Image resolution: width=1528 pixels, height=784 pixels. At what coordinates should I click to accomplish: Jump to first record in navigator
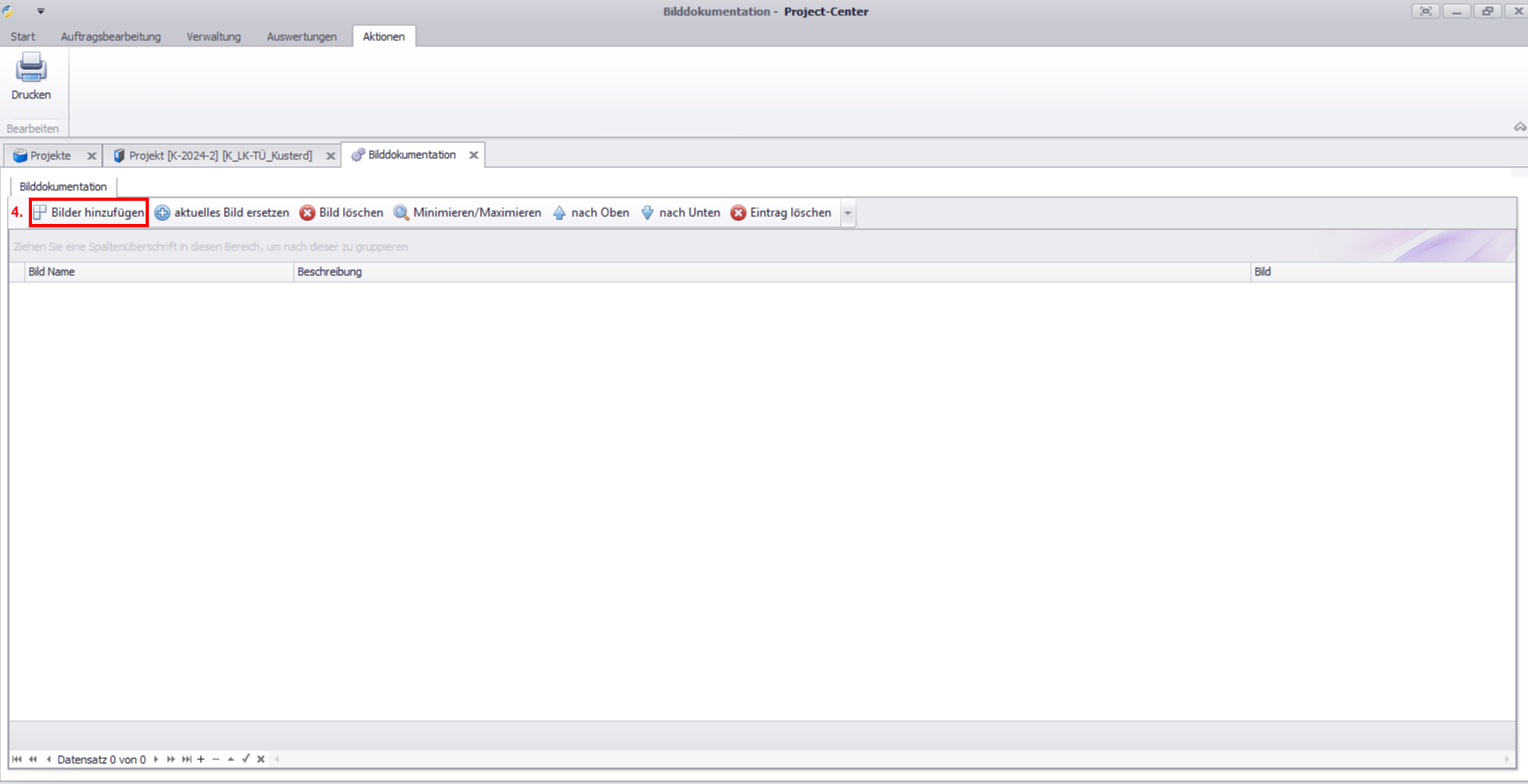(17, 759)
